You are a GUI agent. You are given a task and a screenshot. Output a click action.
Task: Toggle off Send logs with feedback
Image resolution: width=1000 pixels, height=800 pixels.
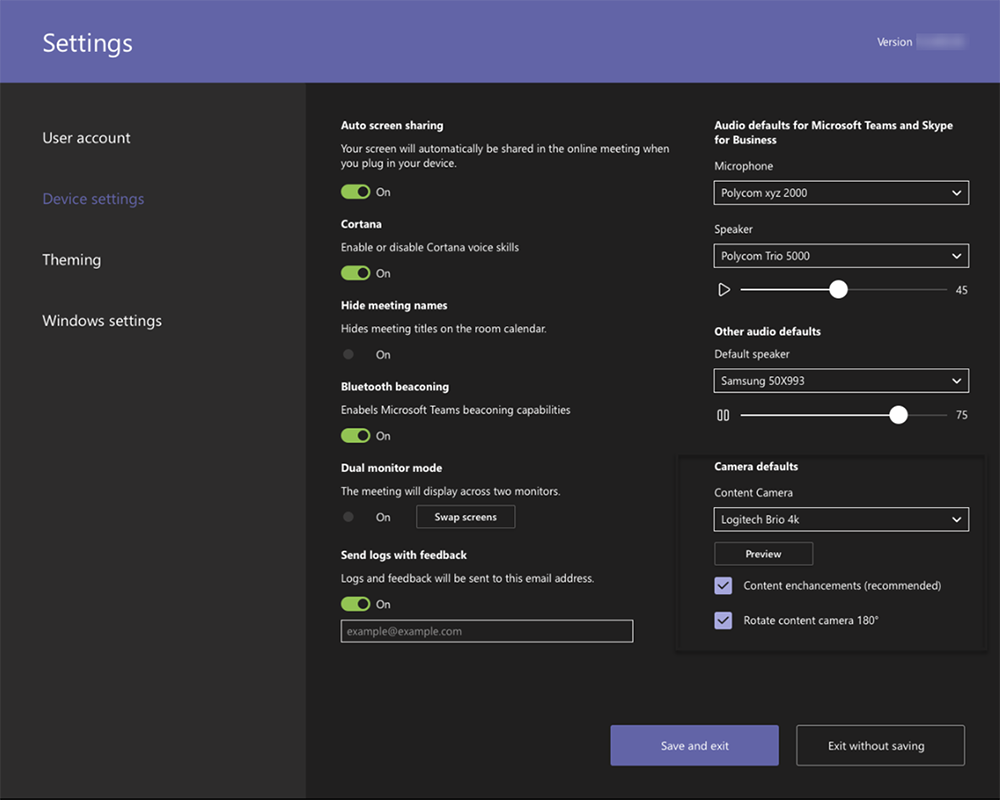tap(355, 604)
